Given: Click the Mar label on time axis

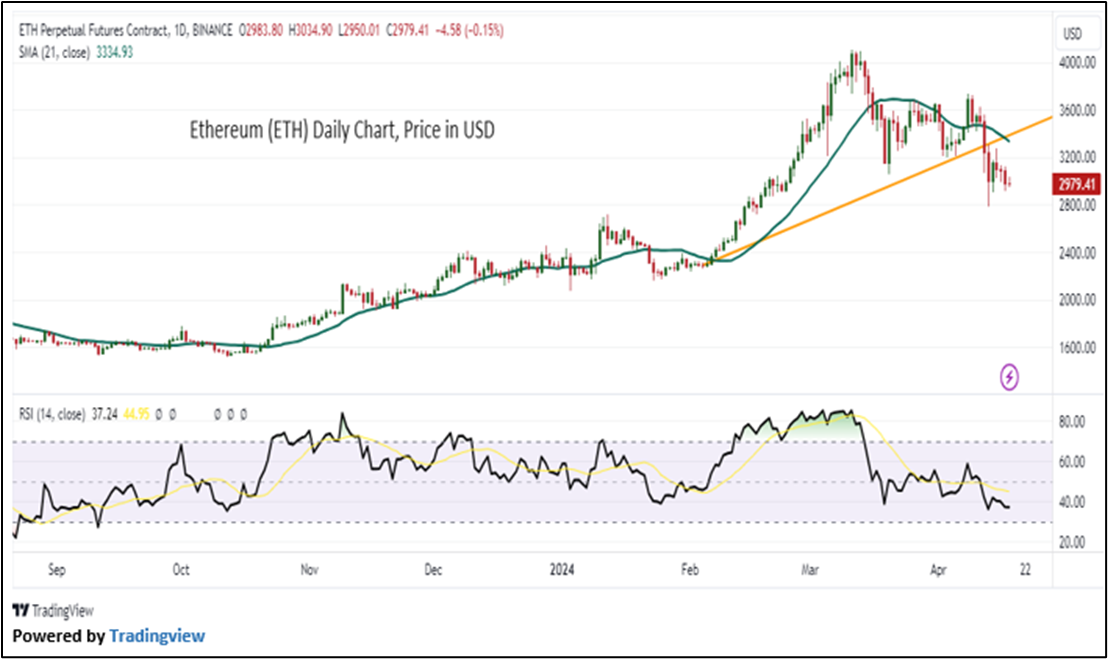Looking at the screenshot, I should click(x=811, y=570).
